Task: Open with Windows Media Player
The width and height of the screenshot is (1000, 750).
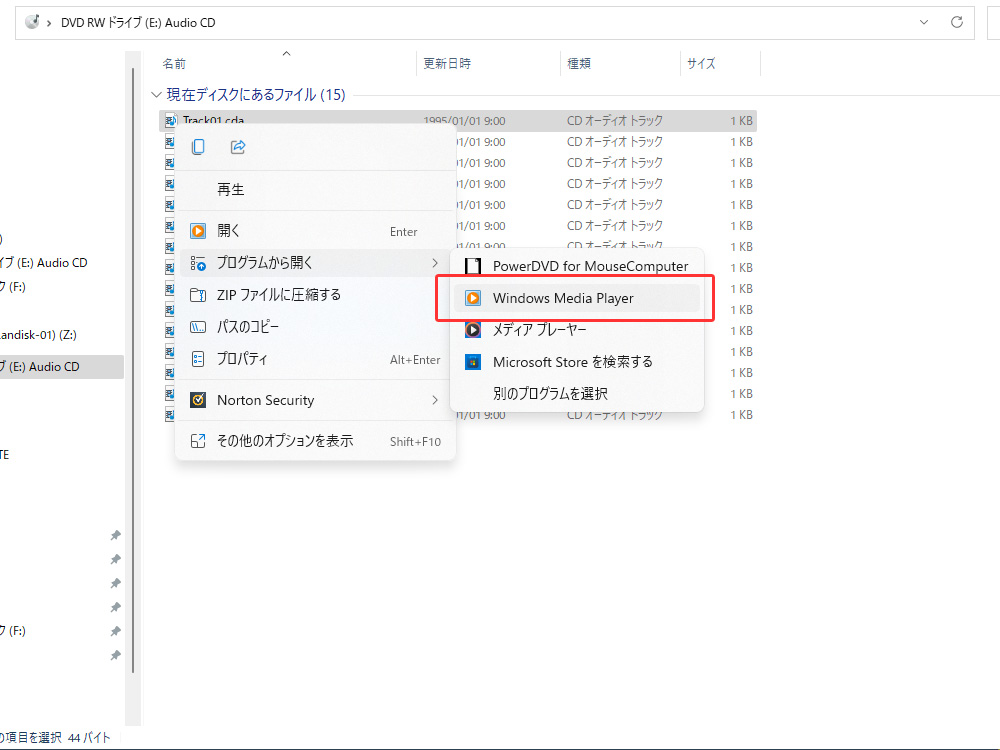Action: pyautogui.click(x=577, y=298)
